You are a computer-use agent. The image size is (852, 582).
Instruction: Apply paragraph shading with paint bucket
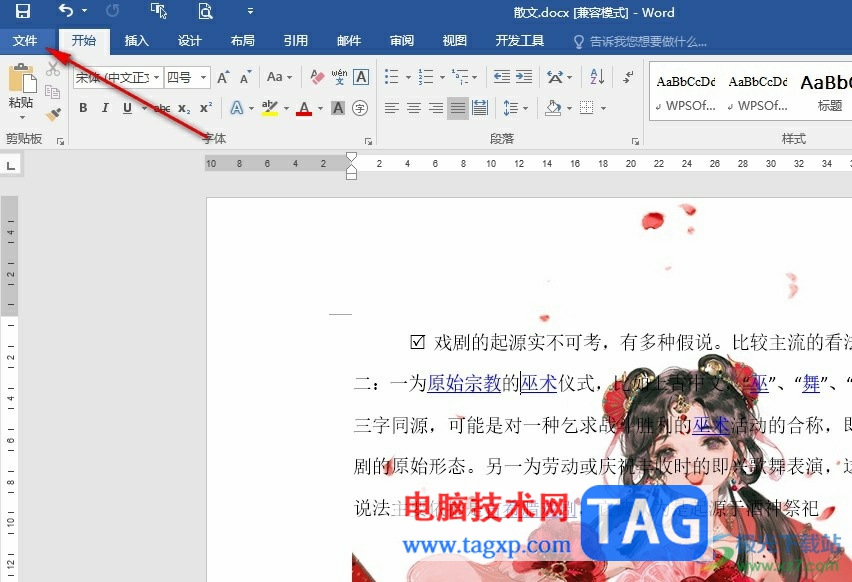(553, 108)
